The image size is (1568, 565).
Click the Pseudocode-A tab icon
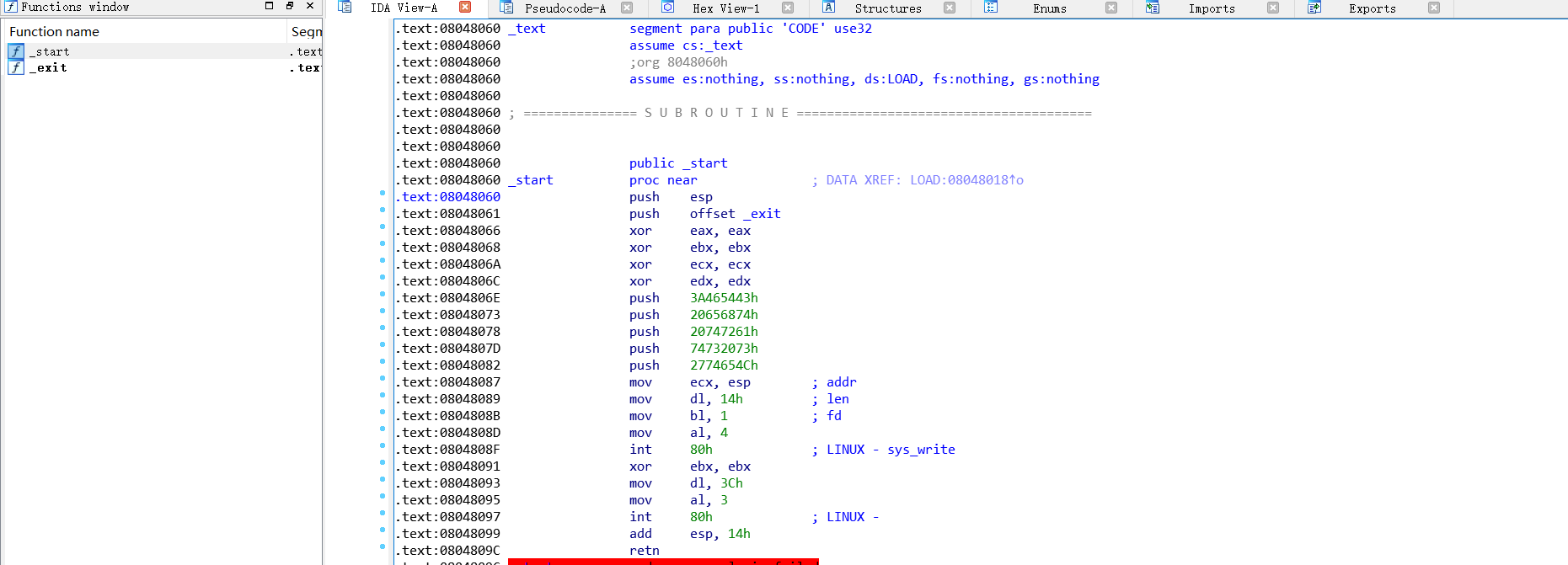(506, 8)
